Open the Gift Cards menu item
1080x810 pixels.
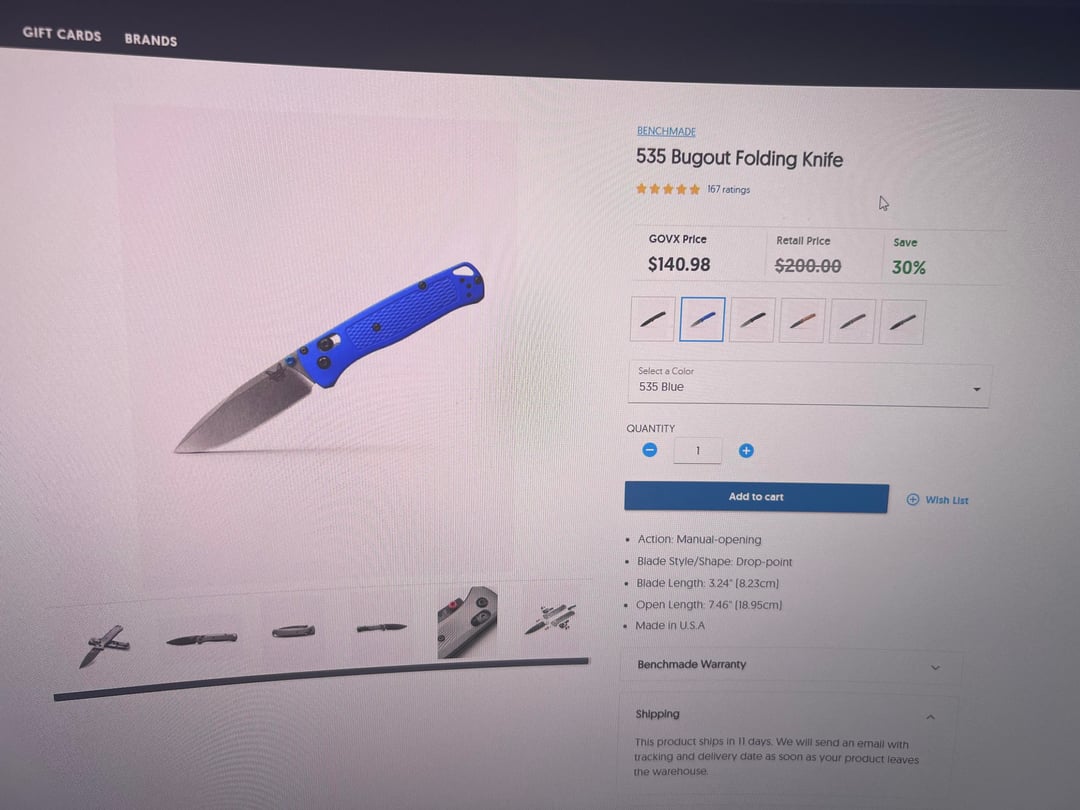[62, 34]
